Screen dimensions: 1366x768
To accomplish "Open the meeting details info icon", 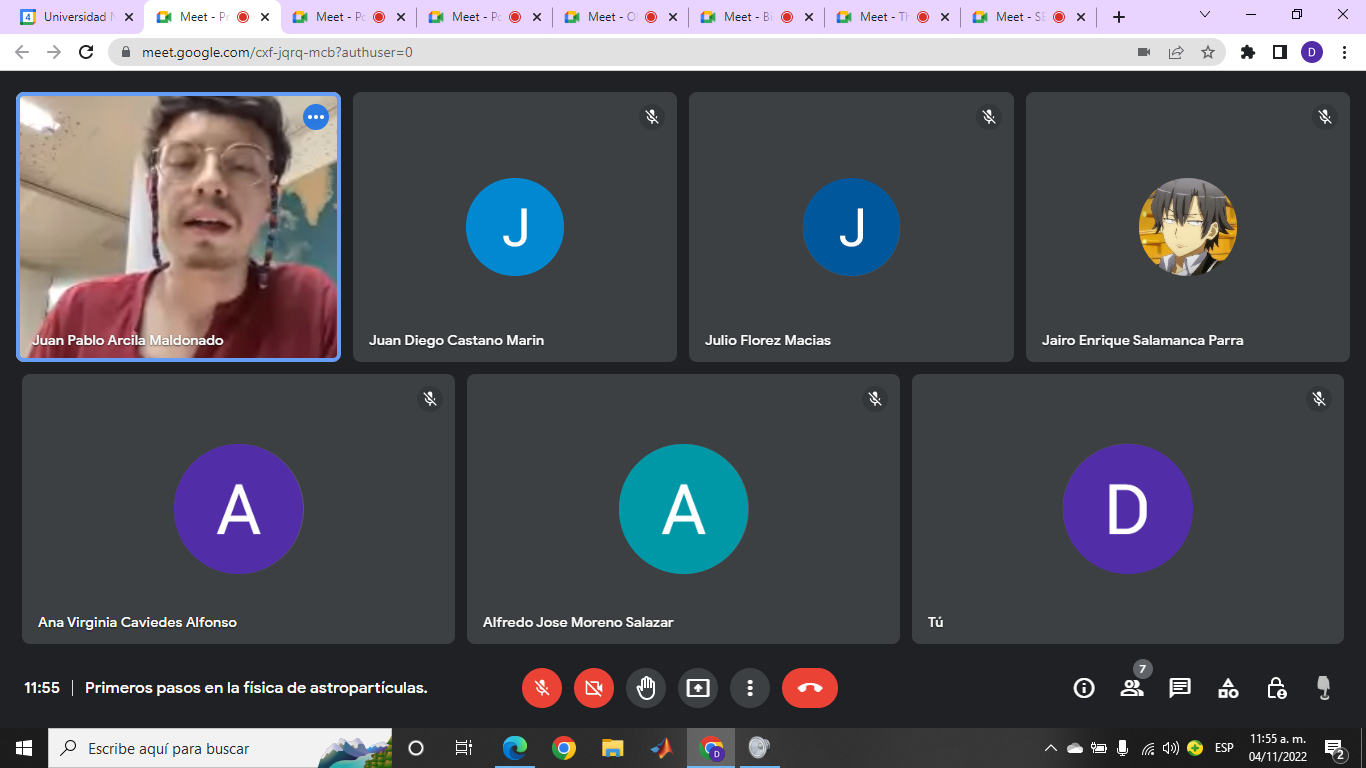I will click(x=1084, y=688).
